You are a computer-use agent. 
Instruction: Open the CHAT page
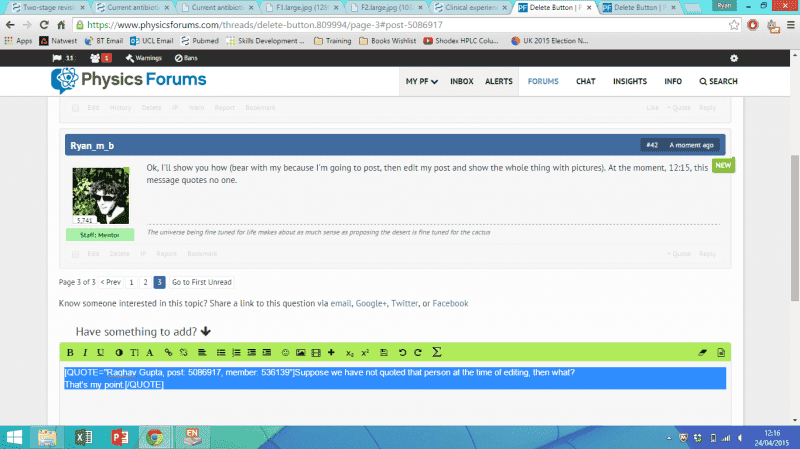(586, 81)
